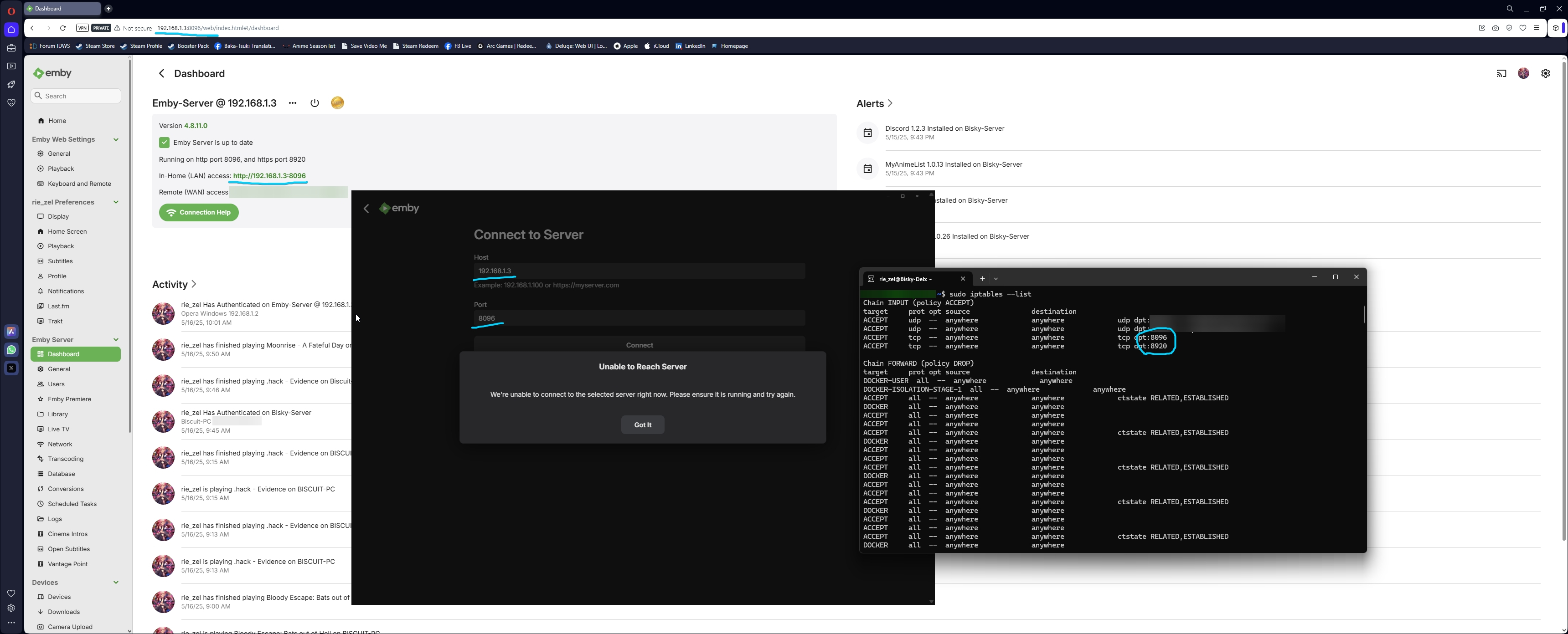This screenshot has height=634, width=1568.
Task: Open server more options ellipsis
Action: 292,103
